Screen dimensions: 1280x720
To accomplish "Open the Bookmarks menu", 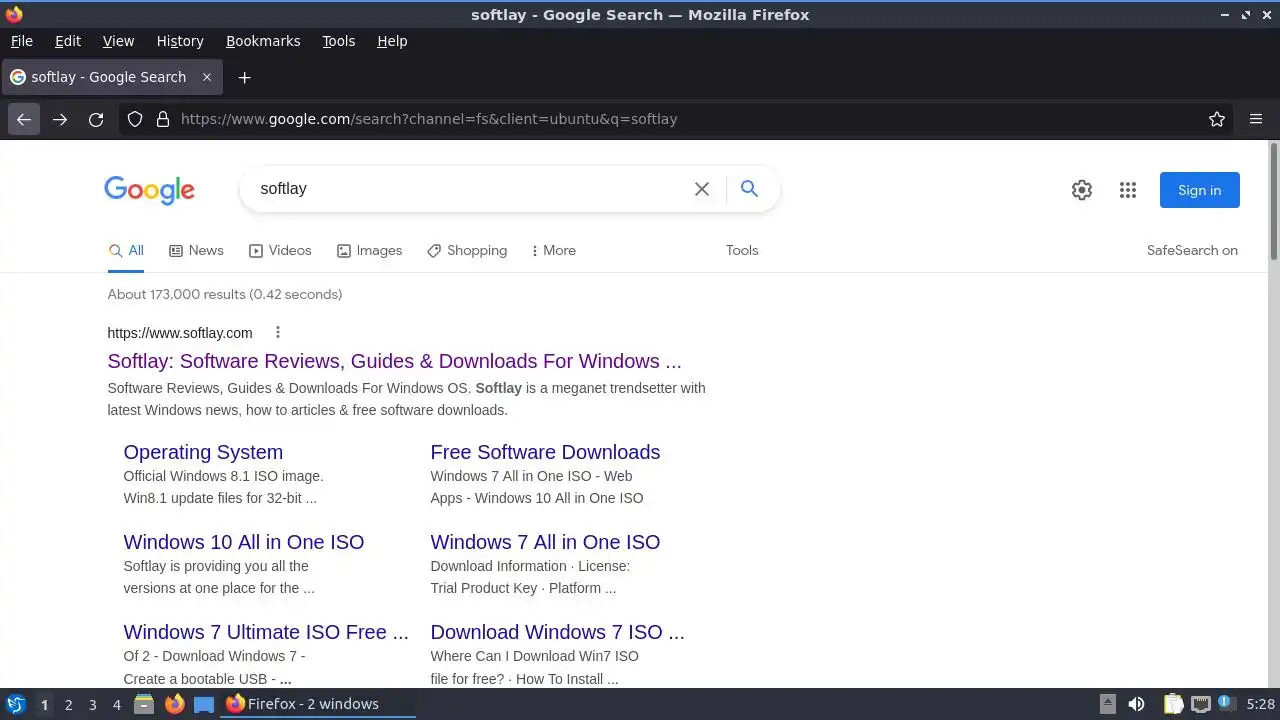I will tap(263, 41).
